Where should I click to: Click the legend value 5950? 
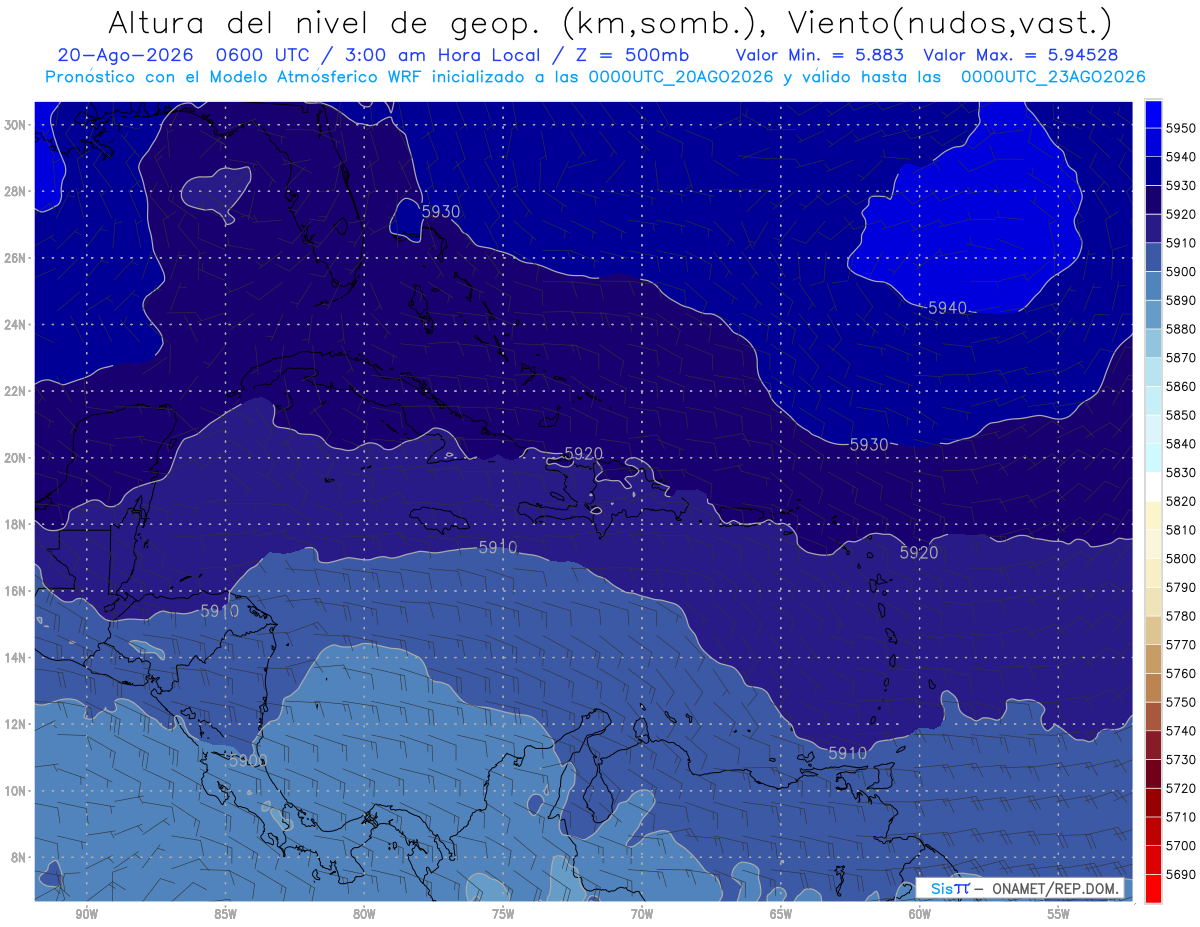pos(1180,129)
